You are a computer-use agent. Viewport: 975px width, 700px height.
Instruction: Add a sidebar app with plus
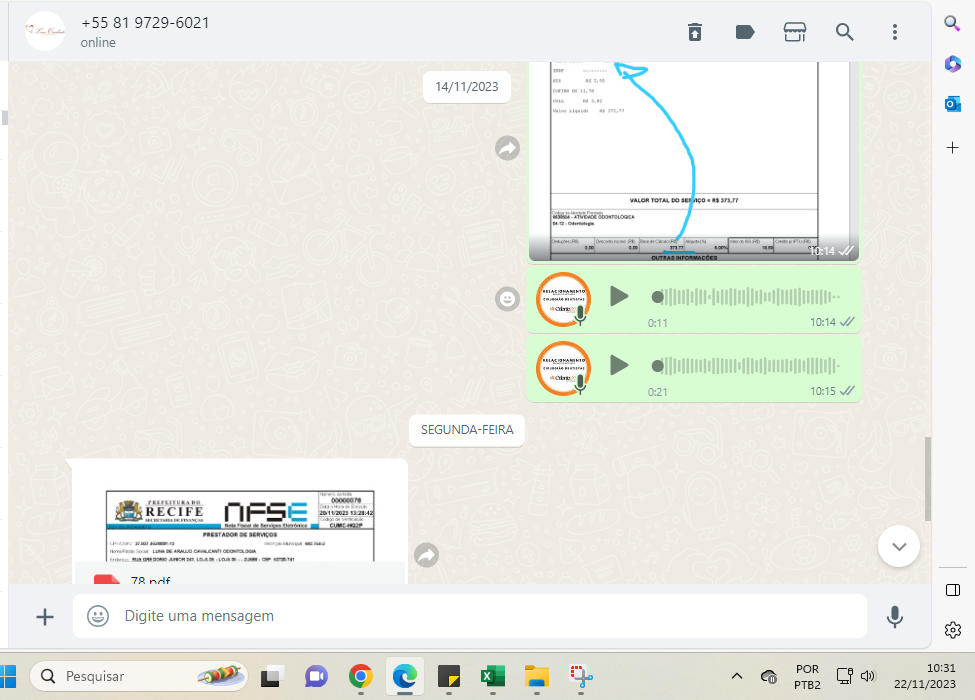click(953, 147)
